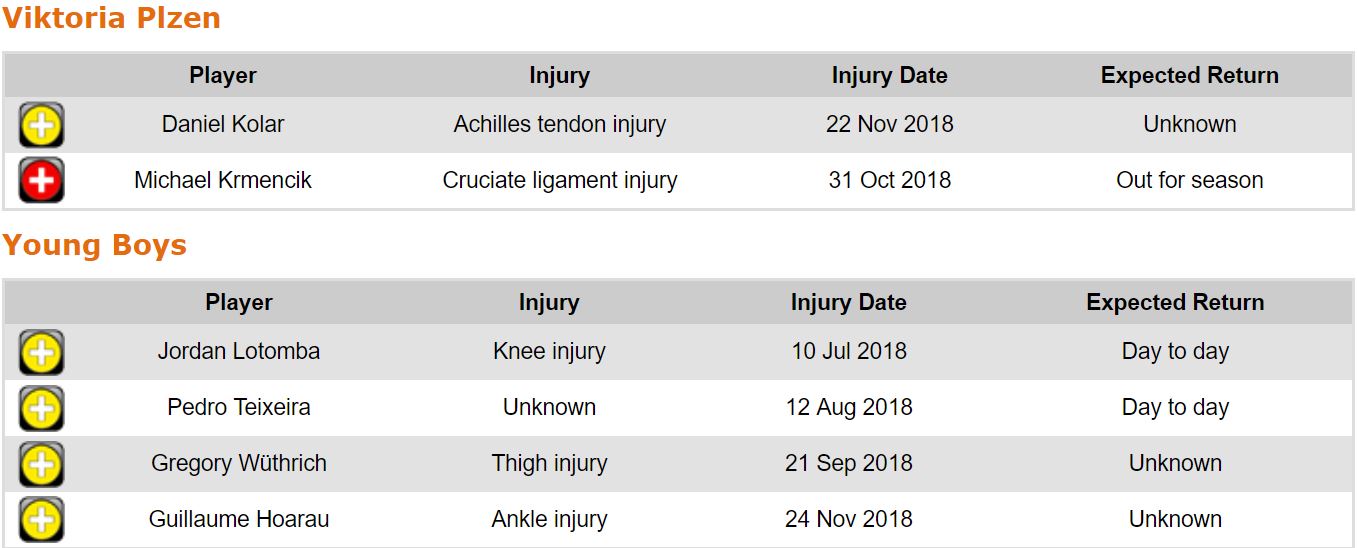Click the Out for season return status
1358x548 pixels.
coord(1189,181)
